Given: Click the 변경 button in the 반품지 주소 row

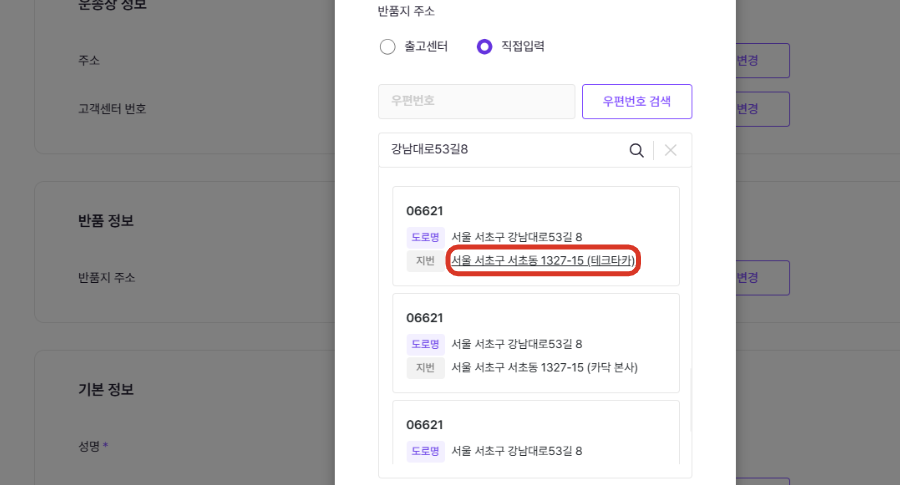Looking at the screenshot, I should point(762,278).
